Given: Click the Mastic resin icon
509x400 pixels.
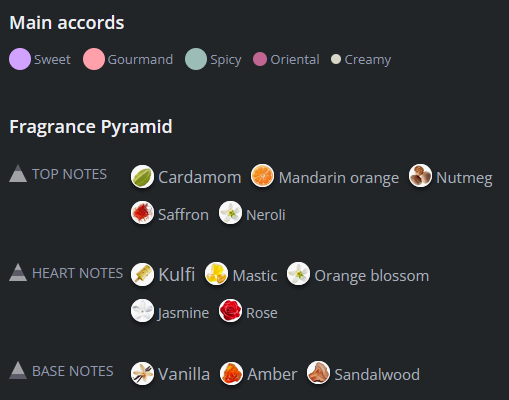Looking at the screenshot, I should (216, 274).
